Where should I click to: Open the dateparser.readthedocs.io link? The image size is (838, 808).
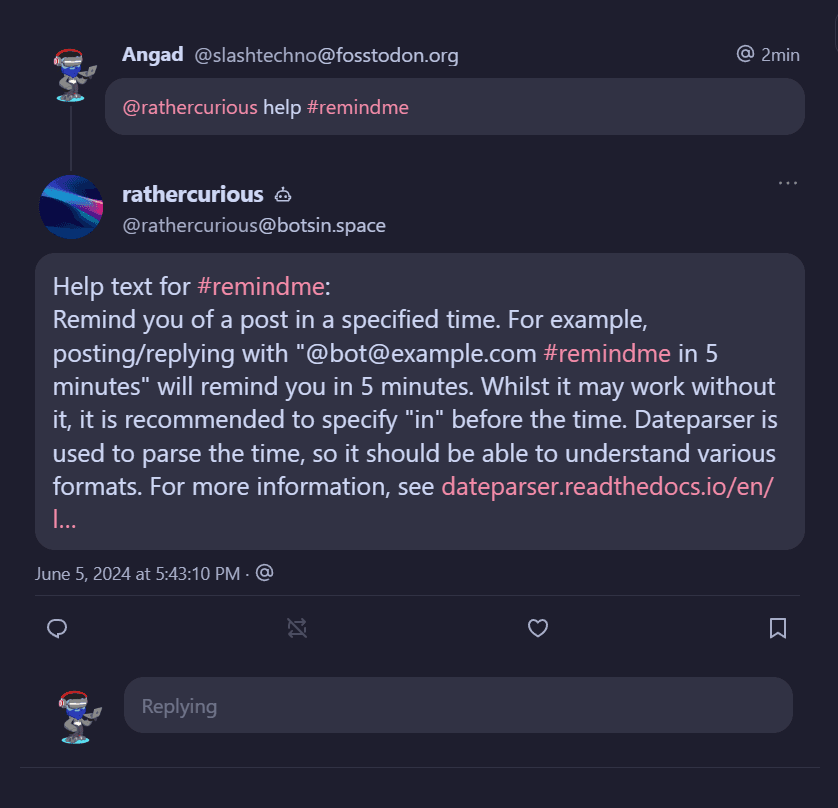[608, 488]
